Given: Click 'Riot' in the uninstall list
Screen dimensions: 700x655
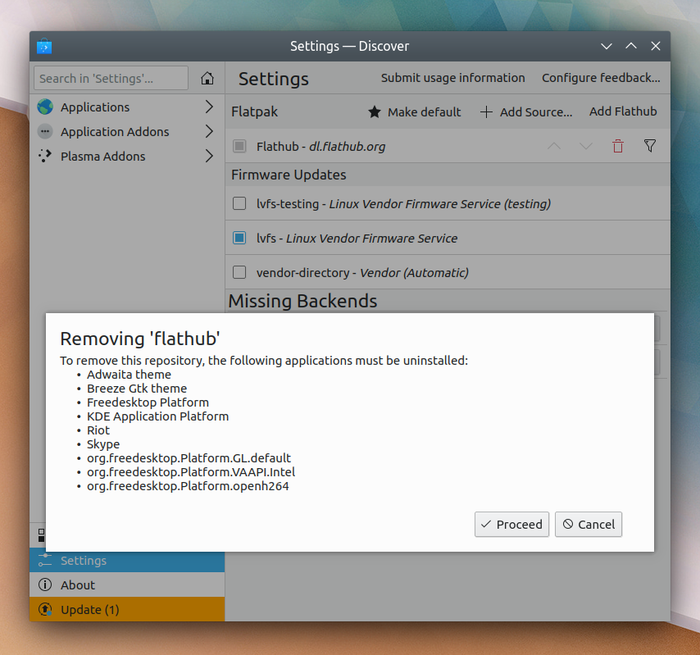Looking at the screenshot, I should point(98,430).
